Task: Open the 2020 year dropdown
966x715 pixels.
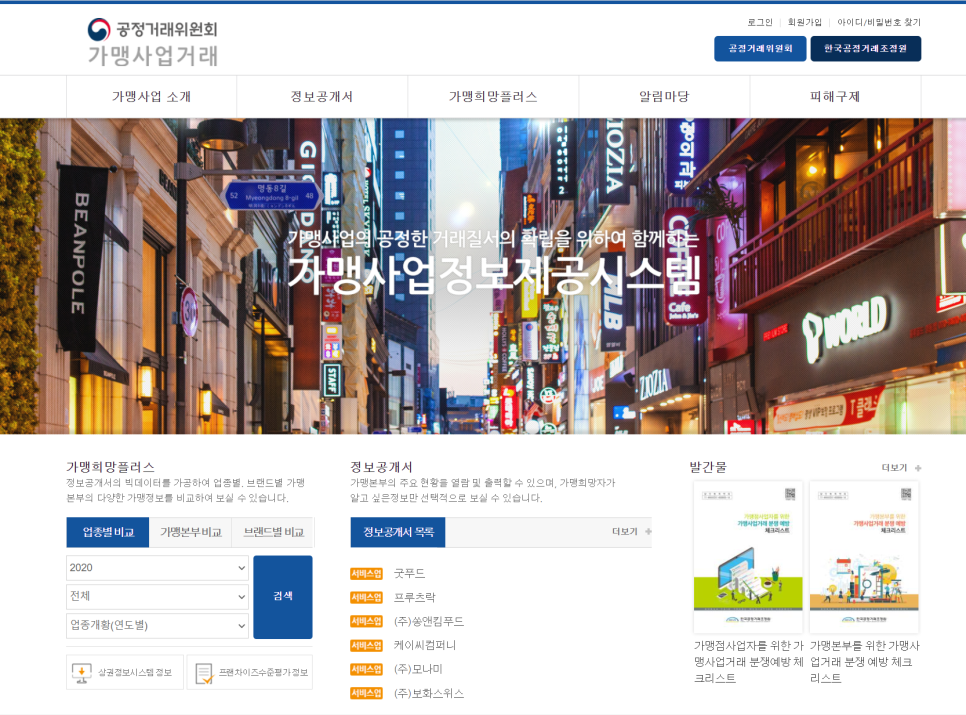Action: point(157,568)
